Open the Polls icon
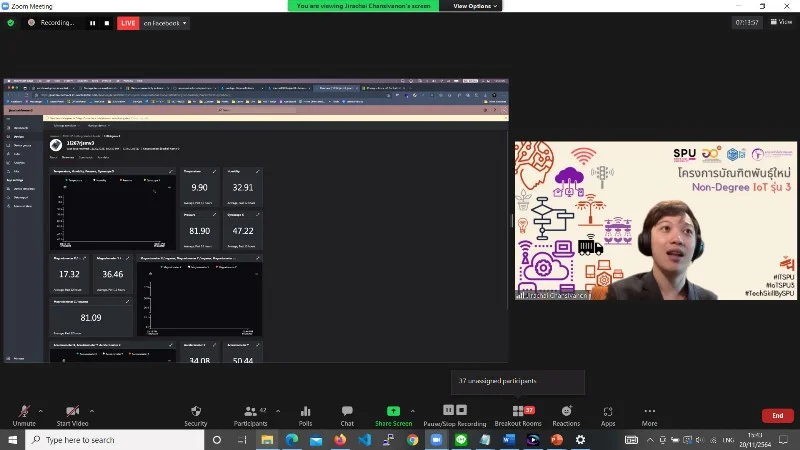 305,413
